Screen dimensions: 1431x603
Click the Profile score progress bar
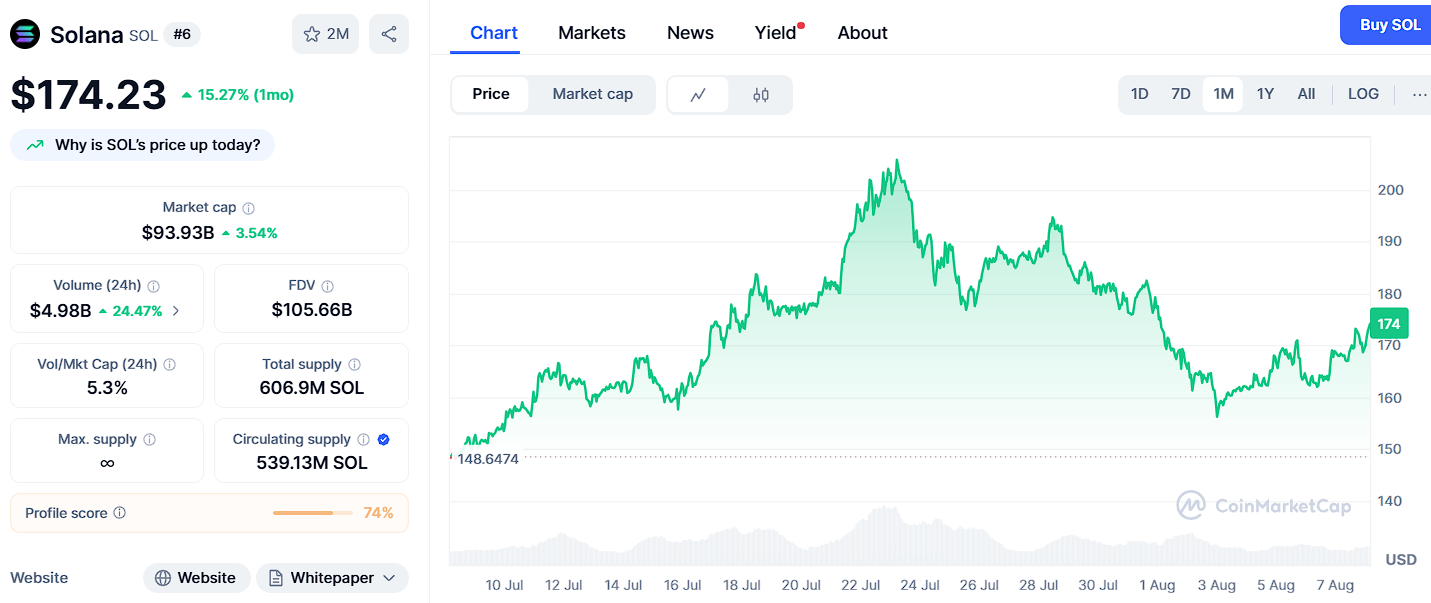[x=312, y=512]
